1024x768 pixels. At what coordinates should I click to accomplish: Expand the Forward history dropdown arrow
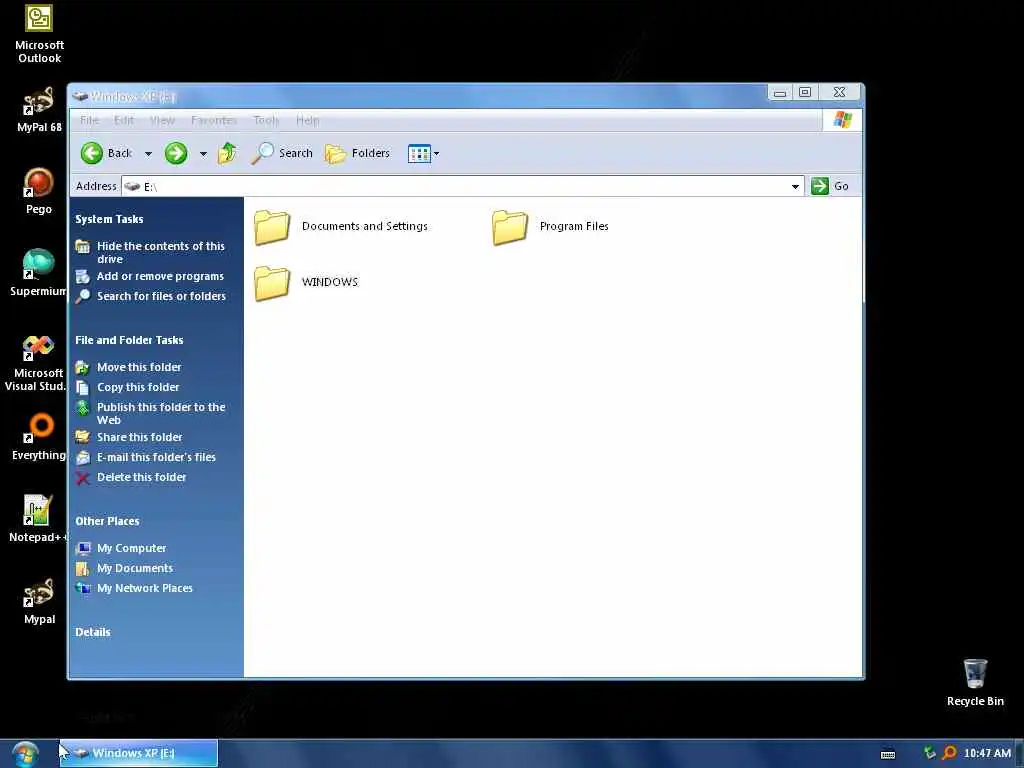point(203,154)
